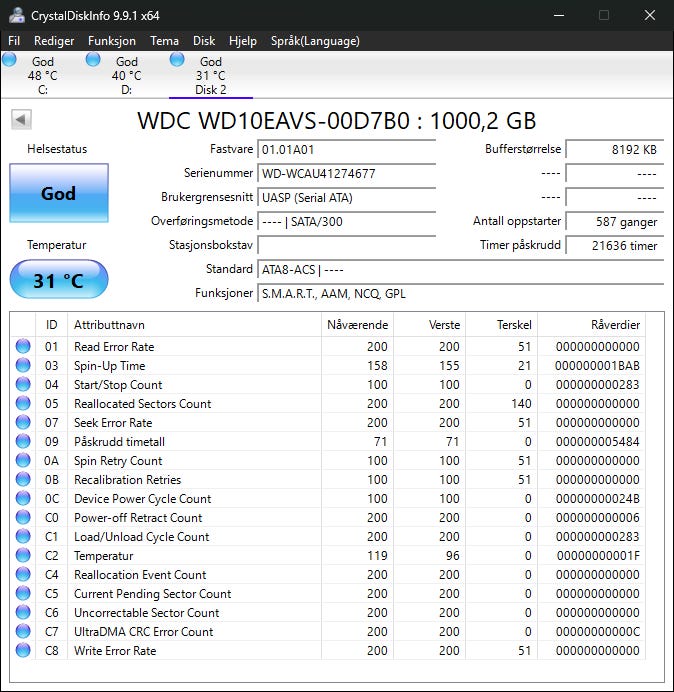Click the Serienummer field WD-WCAU41274677

(x=347, y=173)
